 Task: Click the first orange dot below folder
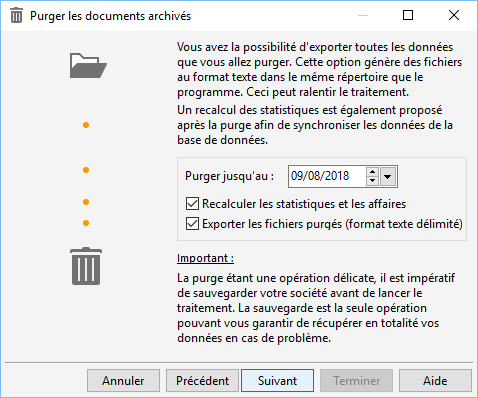pos(86,125)
